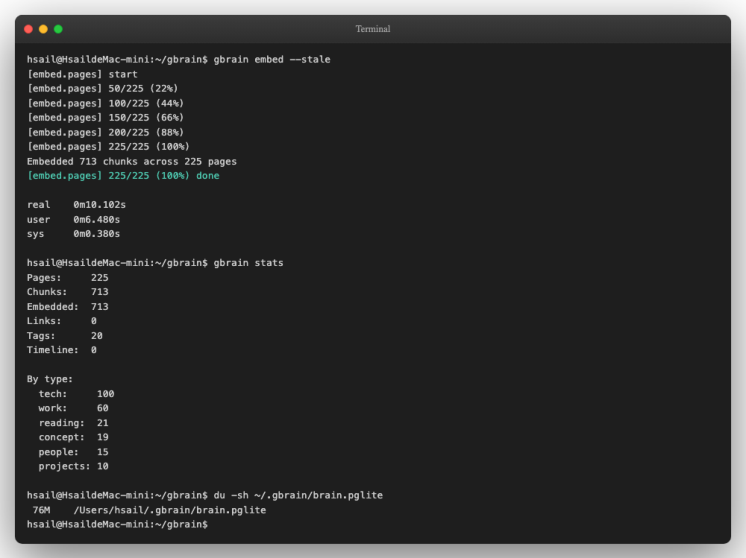
Task: Click the '76M' file size value
Action: click(41, 510)
